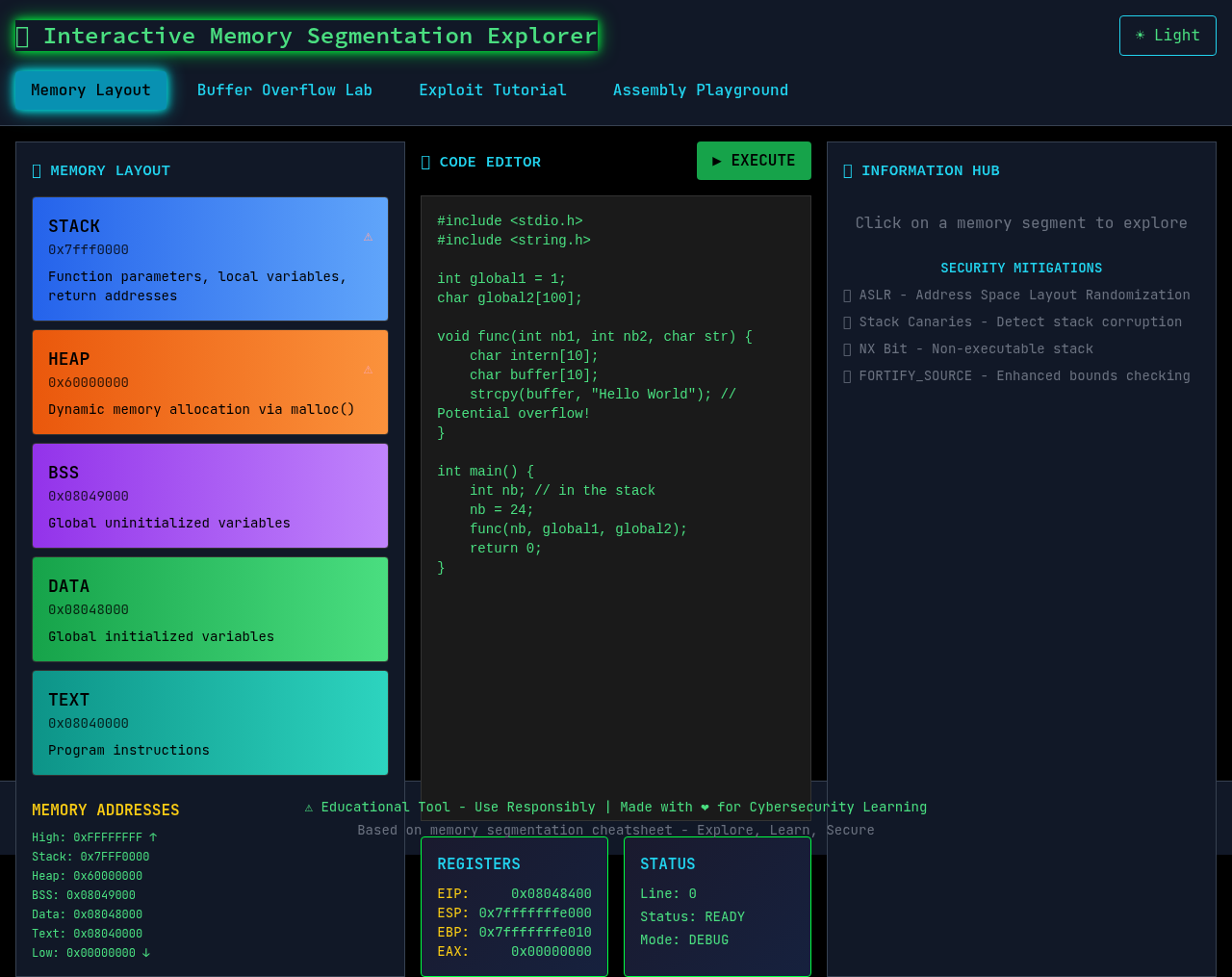Select the TEXT memory segment card

[x=210, y=723]
